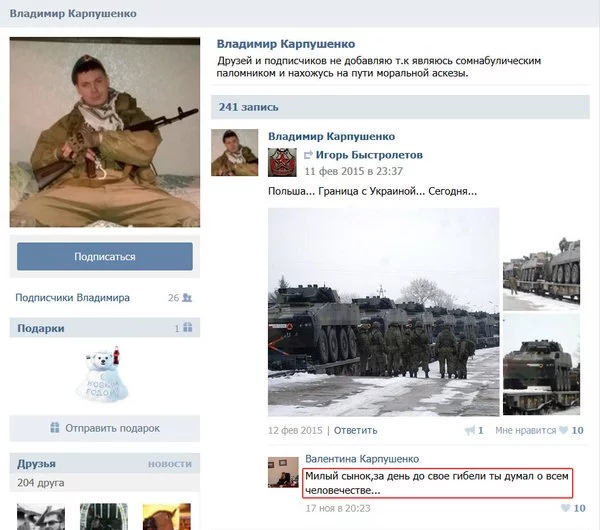Viewport: 600px width, 530px height.
Task: Click the subscribers people icon next to 26
Action: point(187,297)
